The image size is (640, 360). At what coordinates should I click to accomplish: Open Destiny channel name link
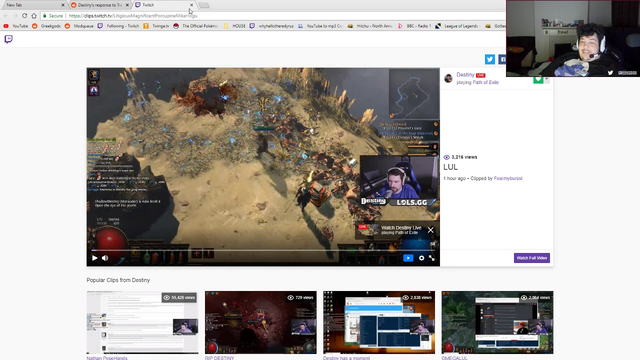[465, 75]
